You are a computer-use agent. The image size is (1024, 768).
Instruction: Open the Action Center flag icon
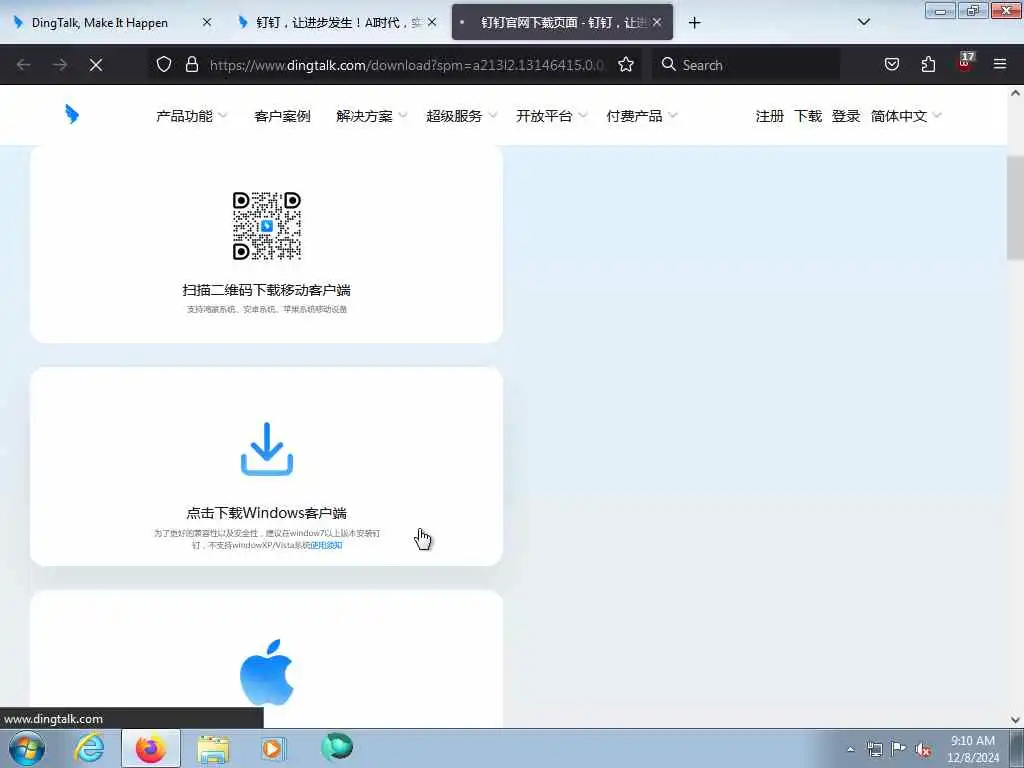(x=899, y=749)
